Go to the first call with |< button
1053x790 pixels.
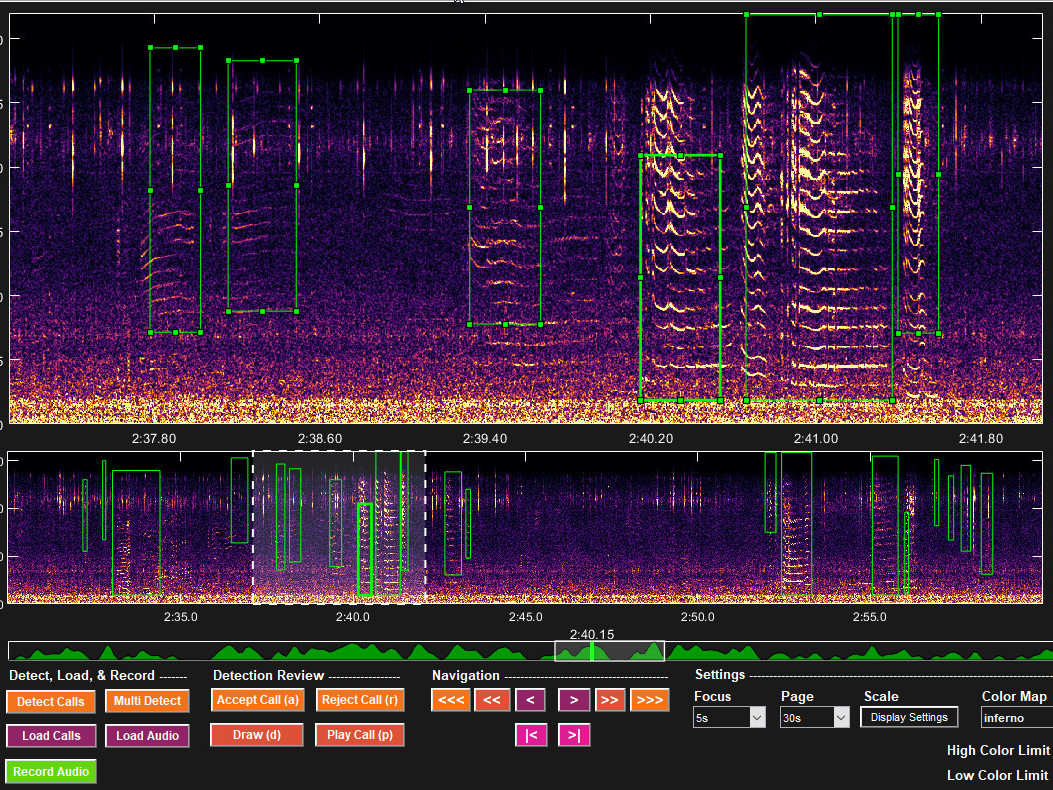(x=531, y=735)
